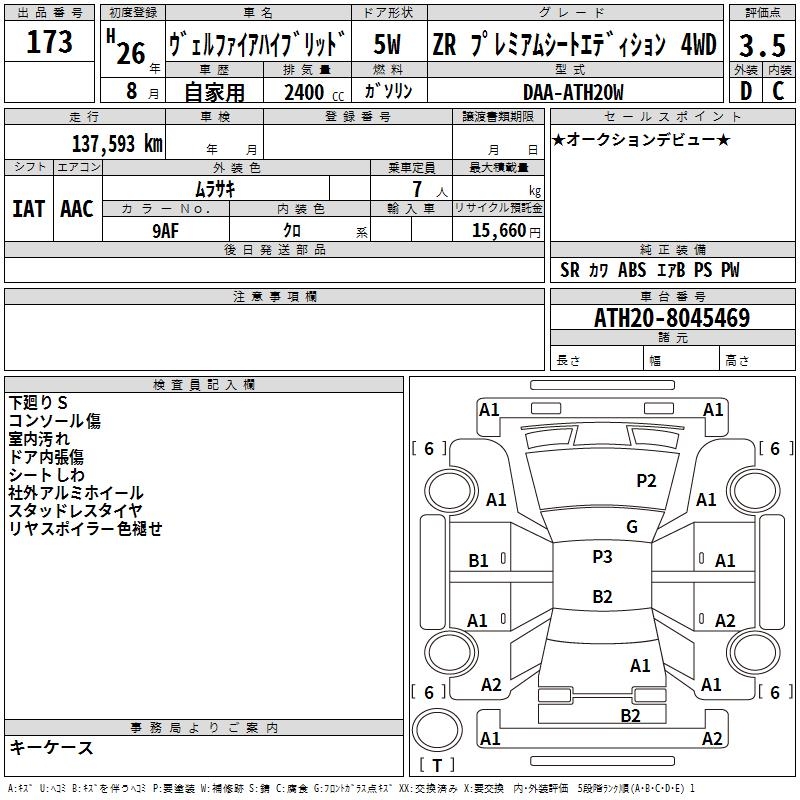This screenshot has height=800, width=800.
Task: Click inspector note ドア内張傷
Action: 46,457
